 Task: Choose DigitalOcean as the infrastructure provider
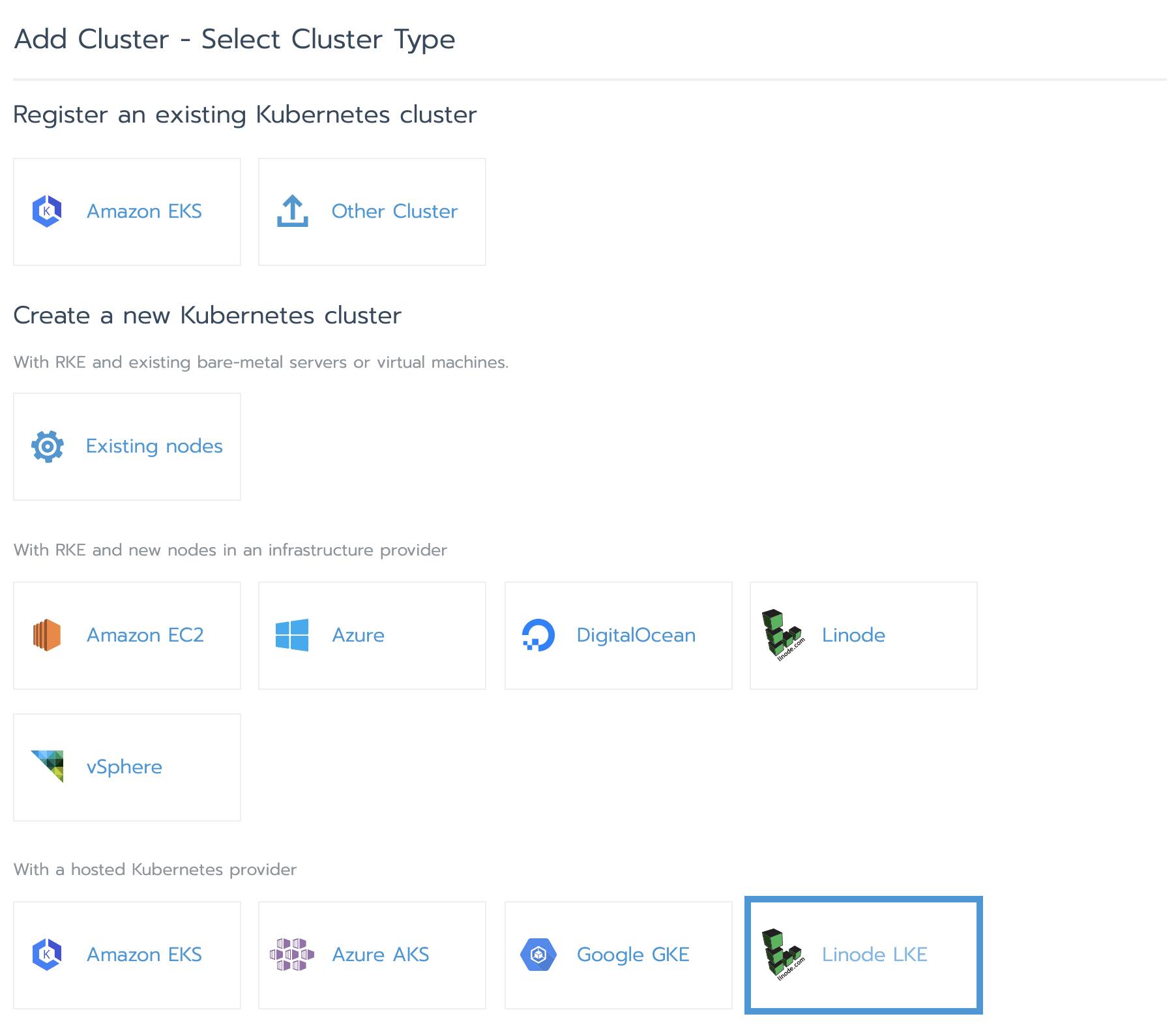619,634
